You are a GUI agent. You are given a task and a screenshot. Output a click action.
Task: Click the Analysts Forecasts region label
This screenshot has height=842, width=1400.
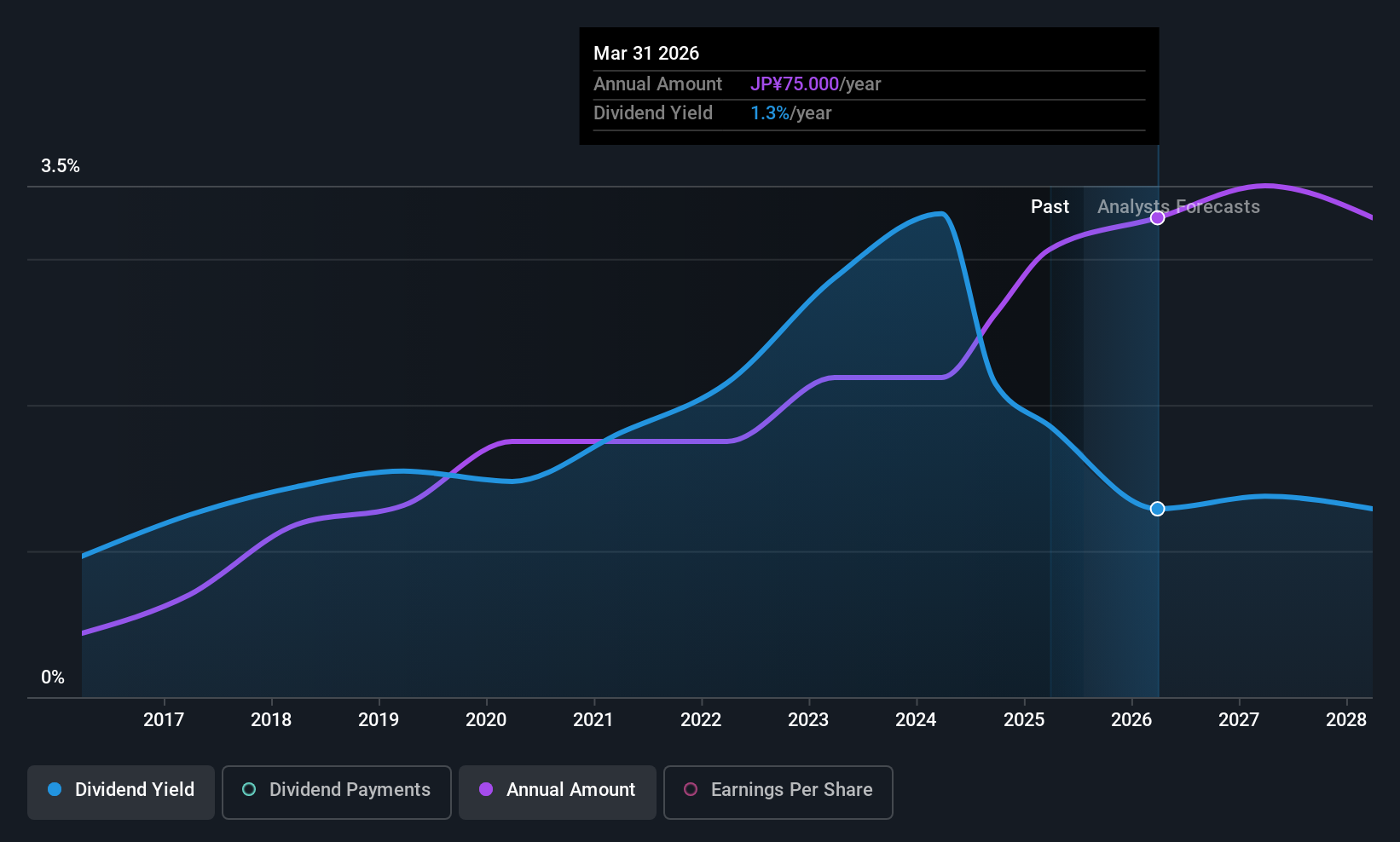tap(1178, 207)
